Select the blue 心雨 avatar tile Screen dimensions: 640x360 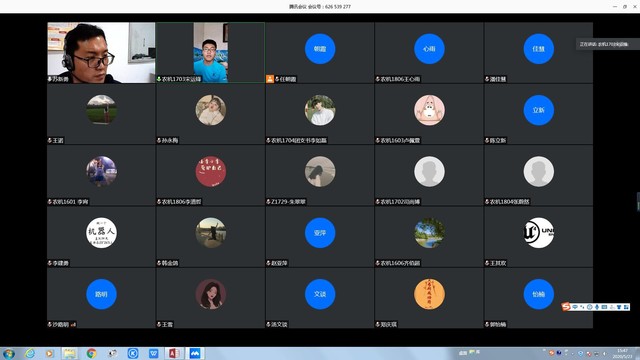click(429, 49)
